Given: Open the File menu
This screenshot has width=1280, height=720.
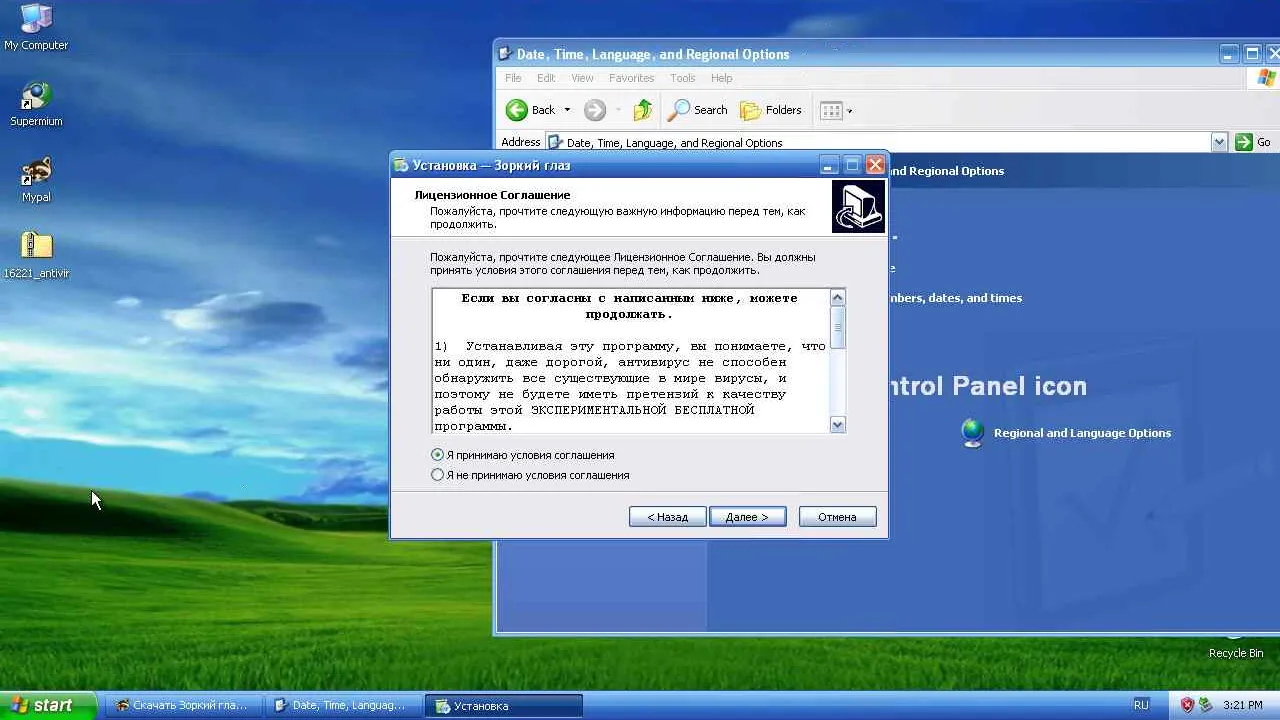Looking at the screenshot, I should (x=513, y=78).
